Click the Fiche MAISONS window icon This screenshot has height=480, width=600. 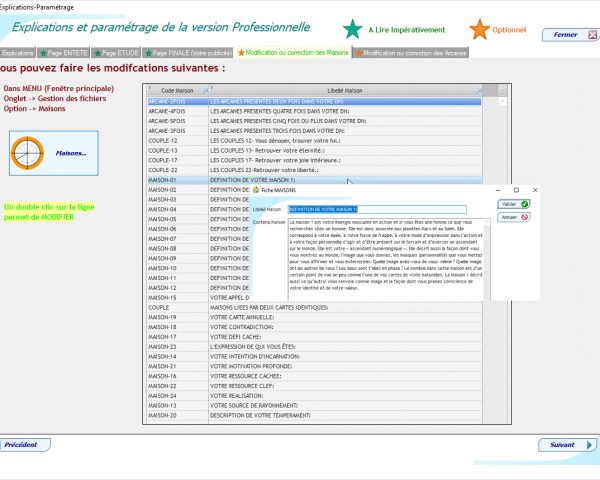256,190
